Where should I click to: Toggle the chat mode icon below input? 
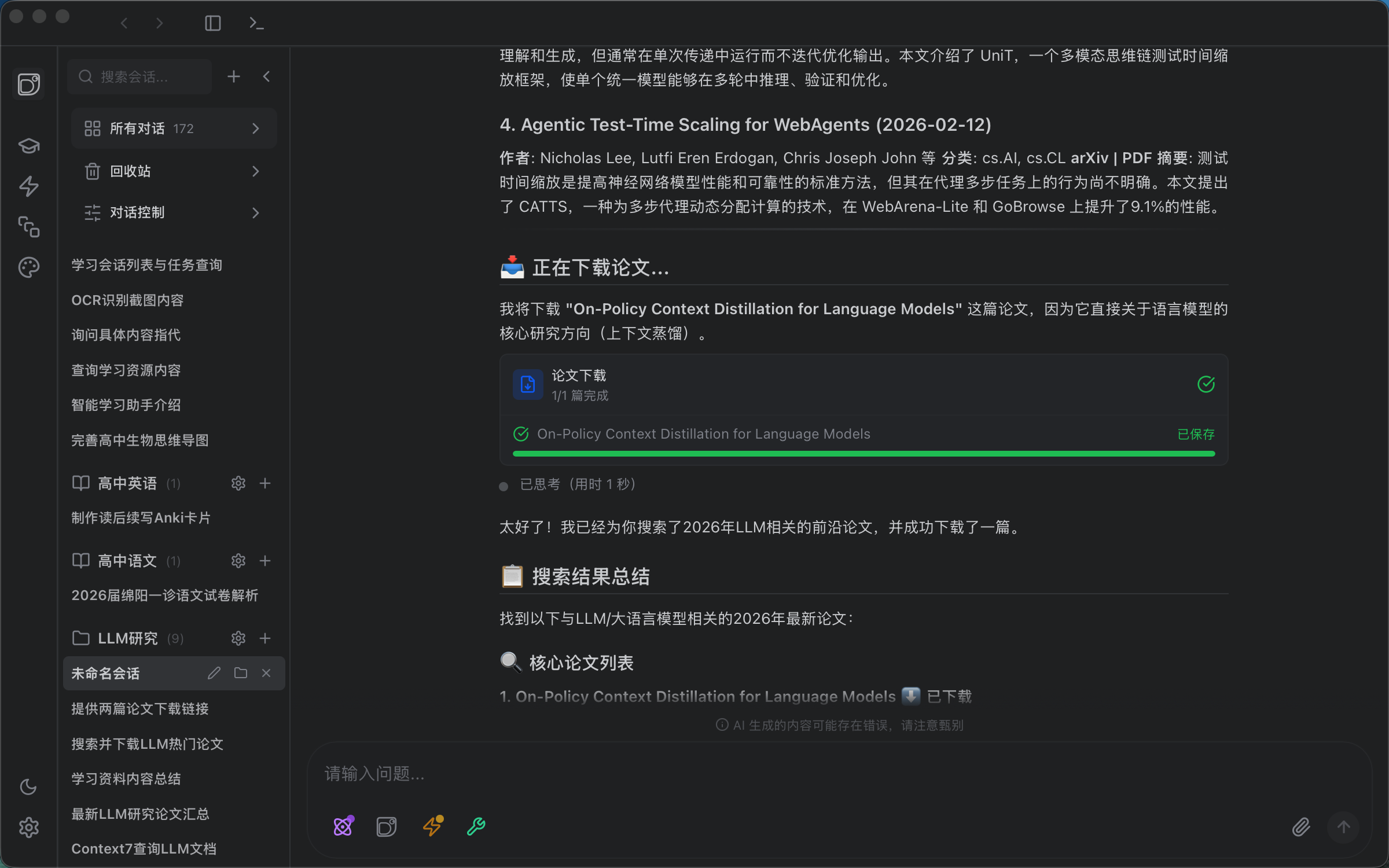click(387, 826)
